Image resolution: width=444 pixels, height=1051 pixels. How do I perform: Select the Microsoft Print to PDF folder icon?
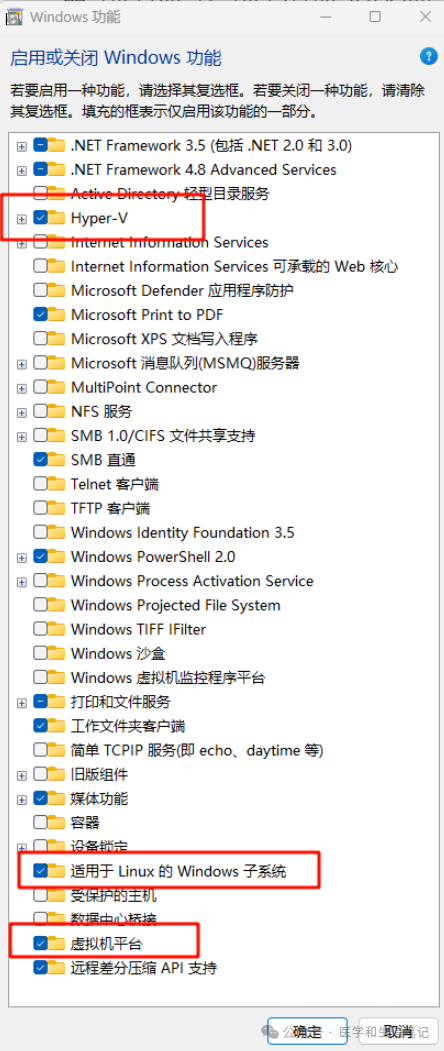coord(56,314)
